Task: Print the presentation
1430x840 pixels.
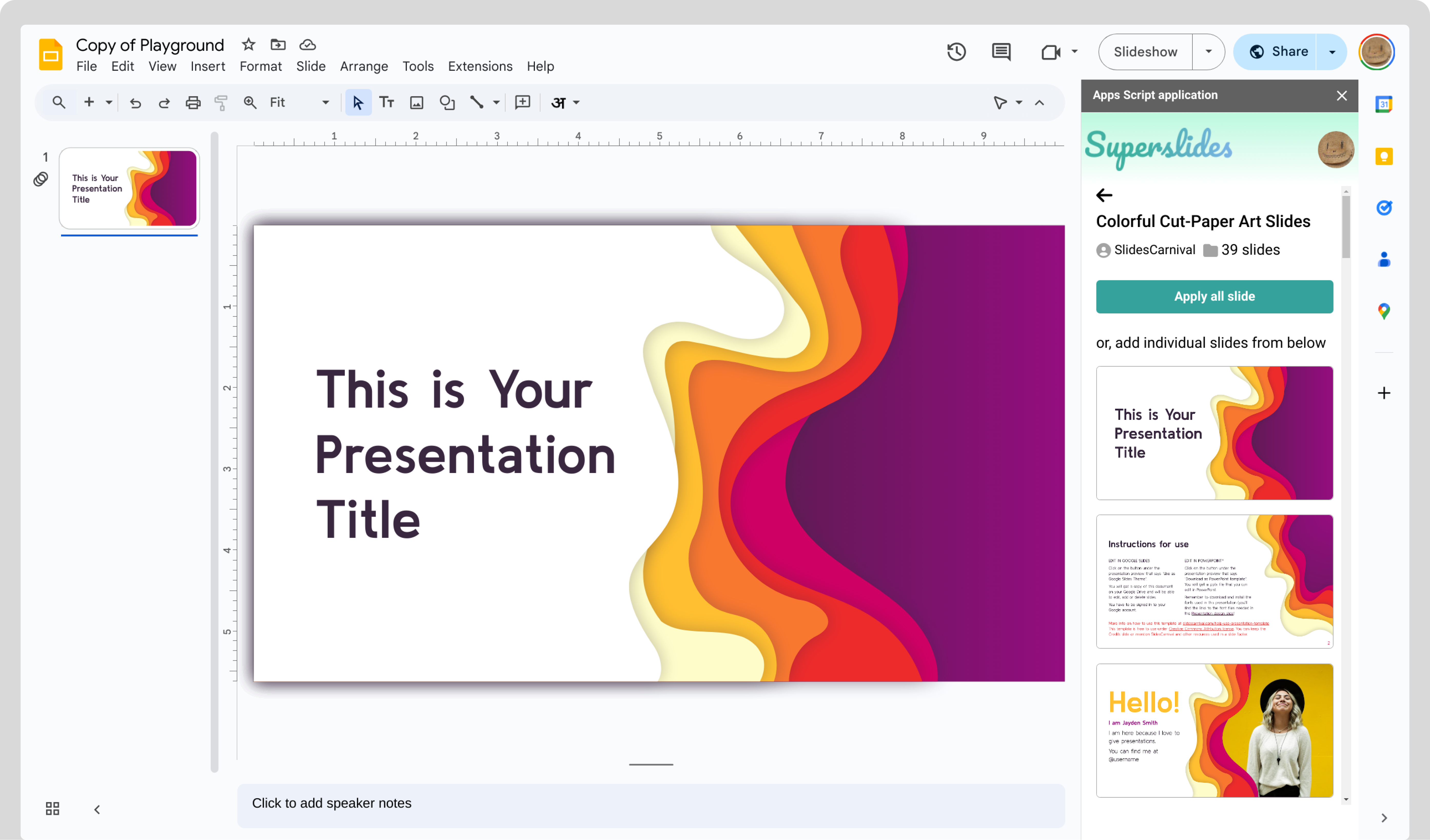Action: coord(193,102)
